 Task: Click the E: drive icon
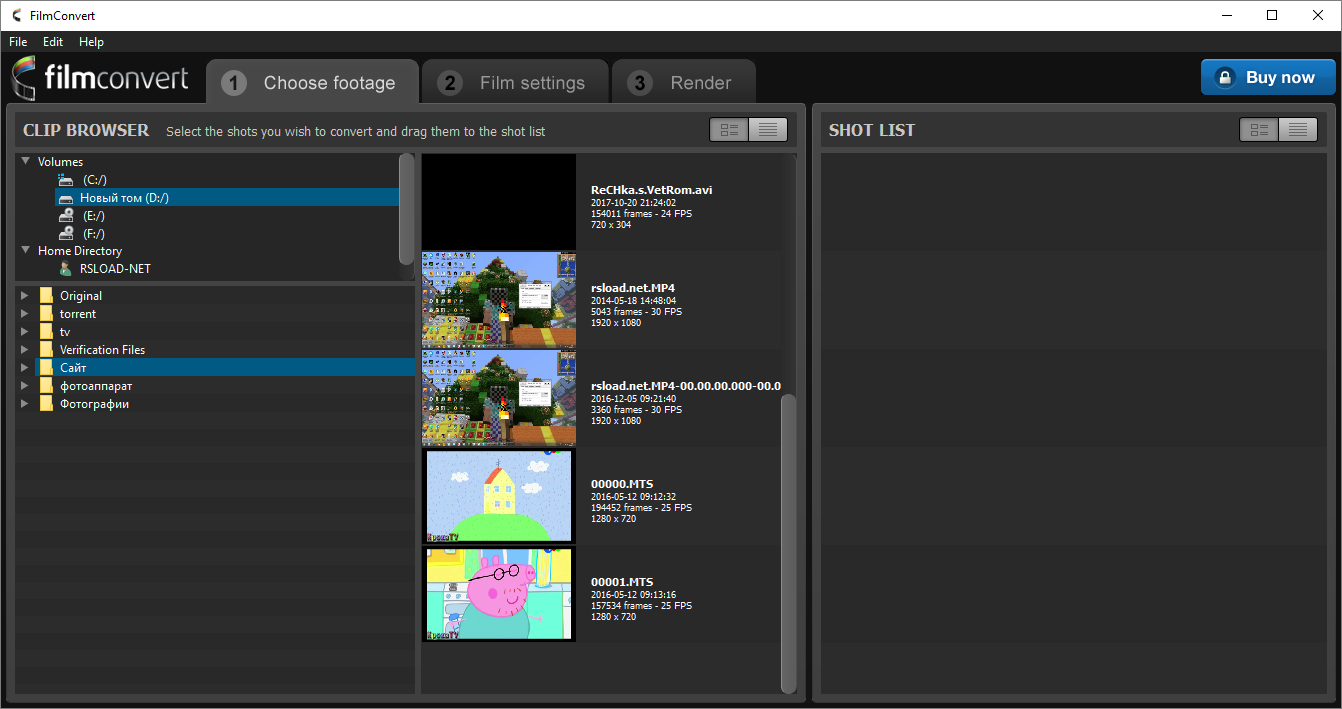pyautogui.click(x=66, y=216)
